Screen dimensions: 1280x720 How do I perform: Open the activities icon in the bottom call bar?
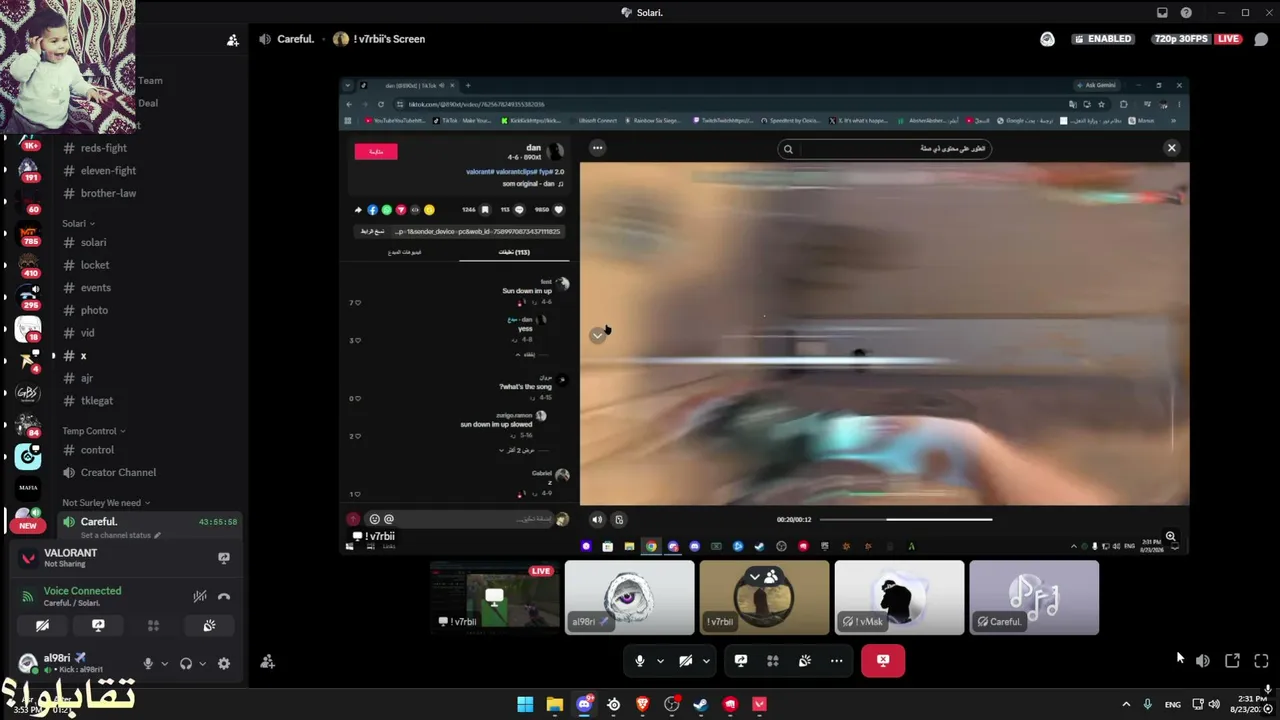pos(773,660)
